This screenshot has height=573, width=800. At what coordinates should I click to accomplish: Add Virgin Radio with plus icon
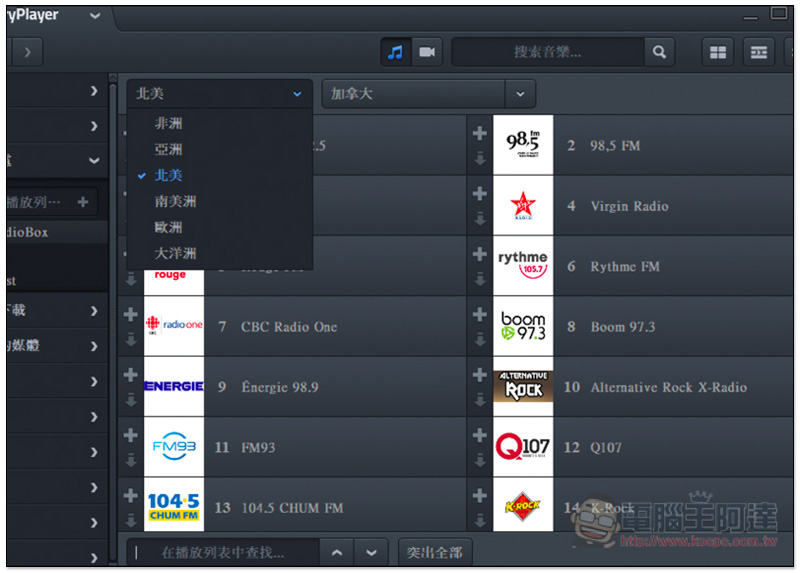click(x=479, y=193)
